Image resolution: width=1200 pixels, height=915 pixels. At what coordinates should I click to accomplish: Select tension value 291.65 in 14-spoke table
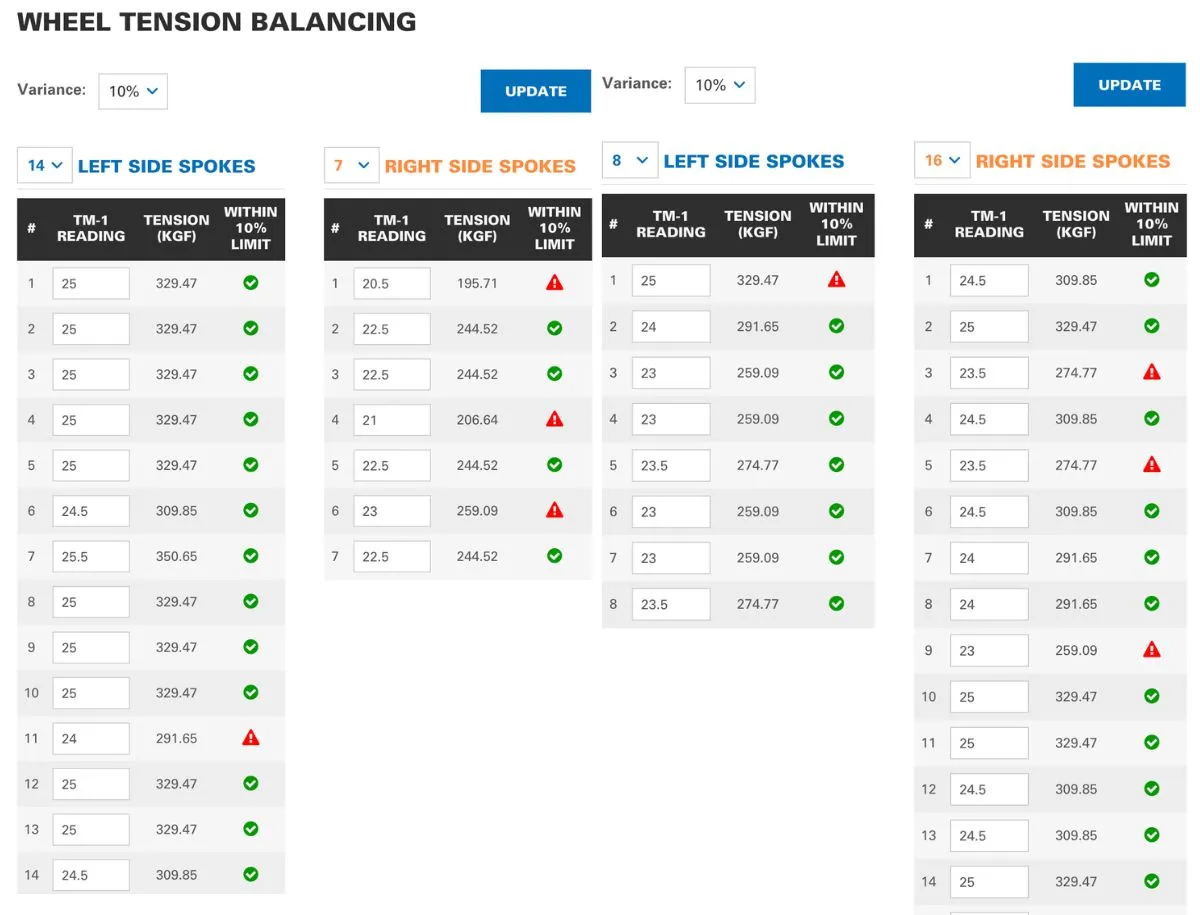point(176,738)
